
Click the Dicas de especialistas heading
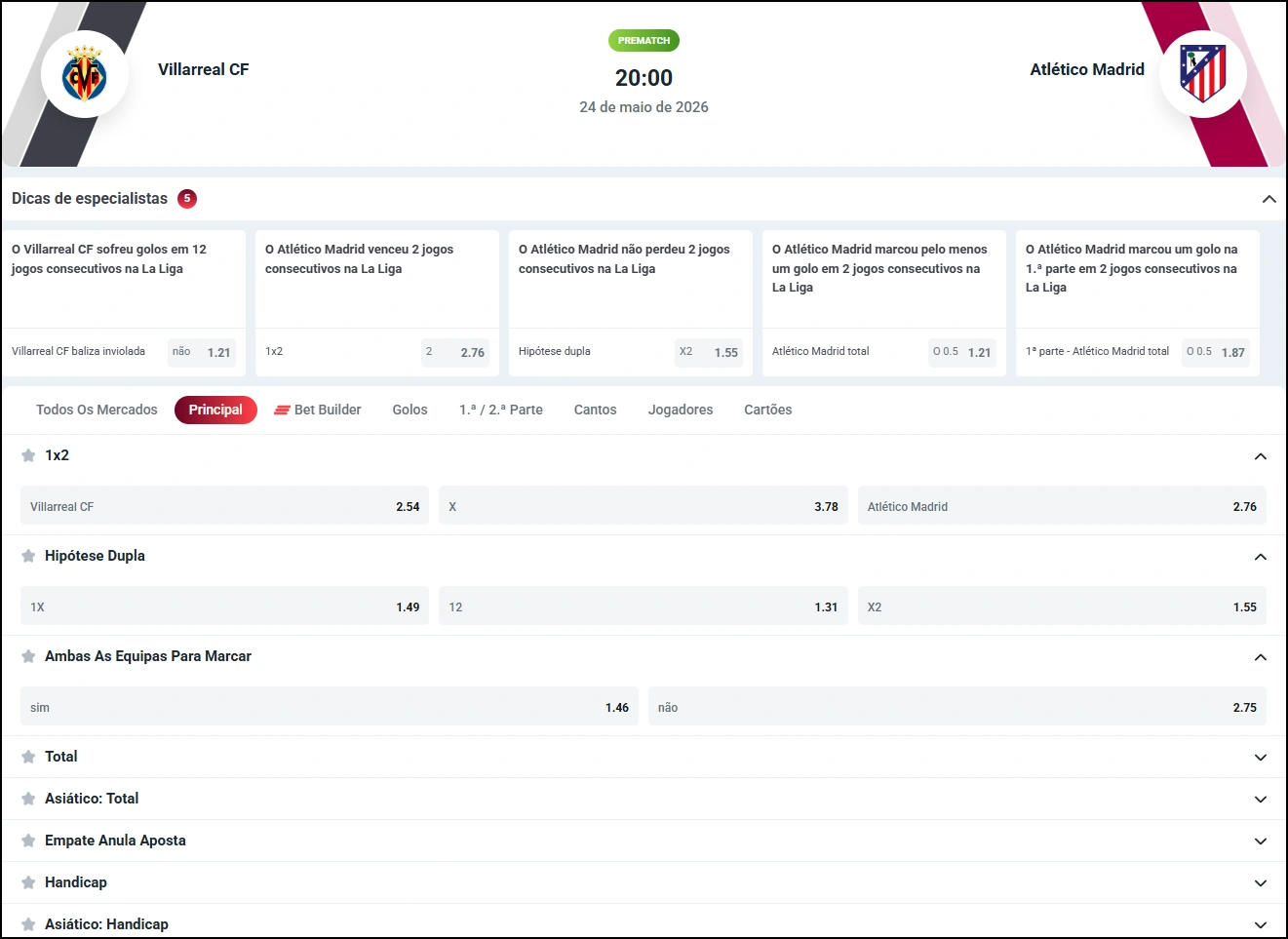coord(90,199)
